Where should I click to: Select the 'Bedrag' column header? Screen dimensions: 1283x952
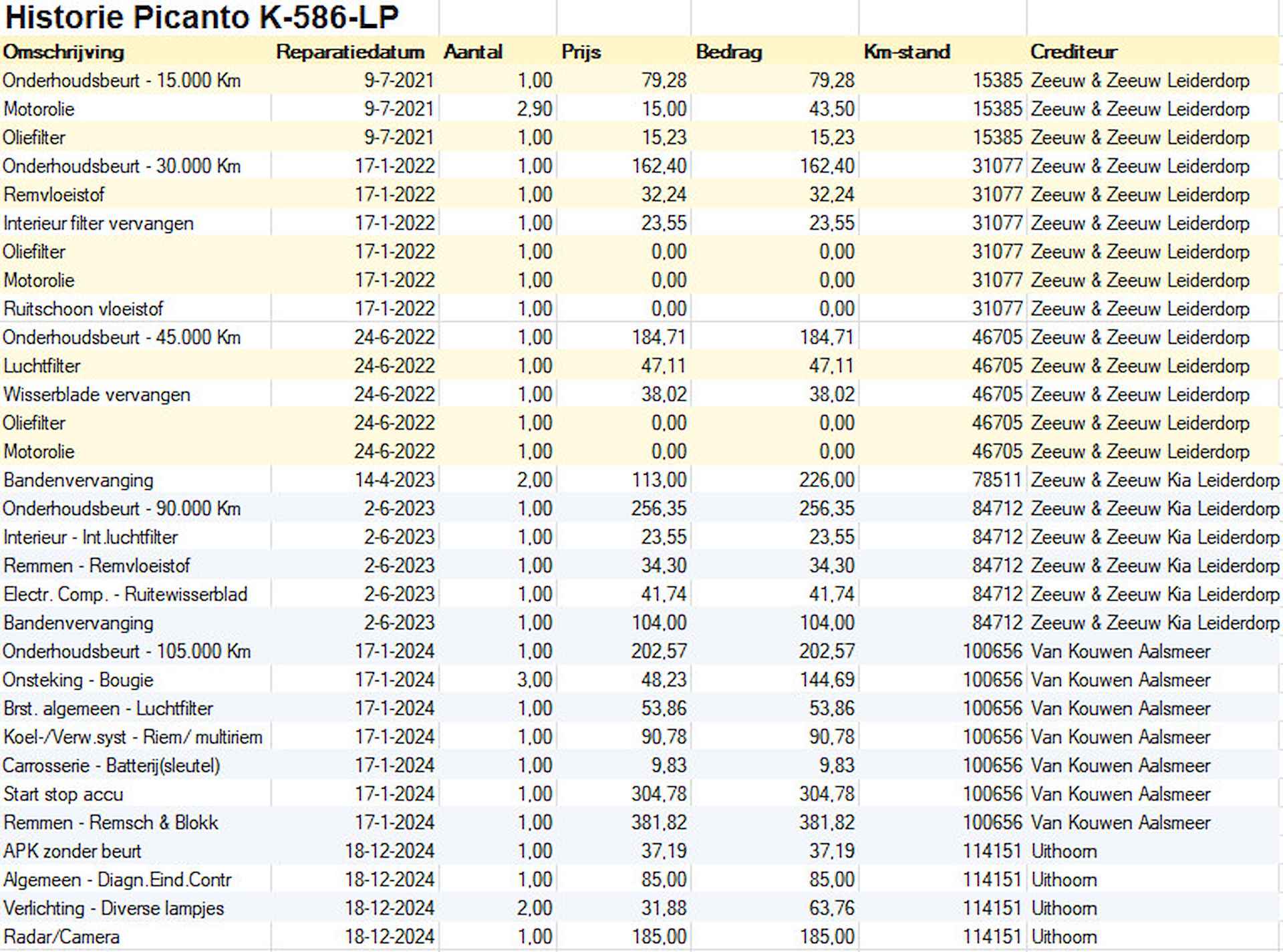(729, 52)
